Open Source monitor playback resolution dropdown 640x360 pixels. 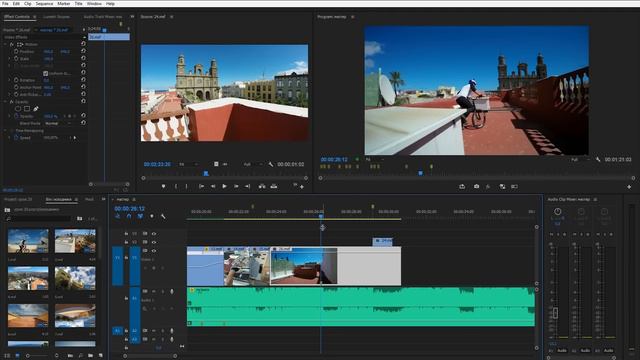coord(253,164)
